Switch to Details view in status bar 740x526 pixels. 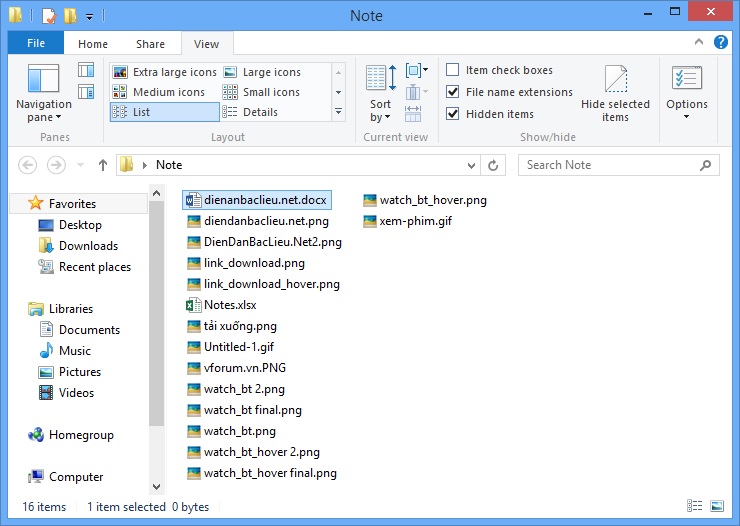click(x=694, y=506)
